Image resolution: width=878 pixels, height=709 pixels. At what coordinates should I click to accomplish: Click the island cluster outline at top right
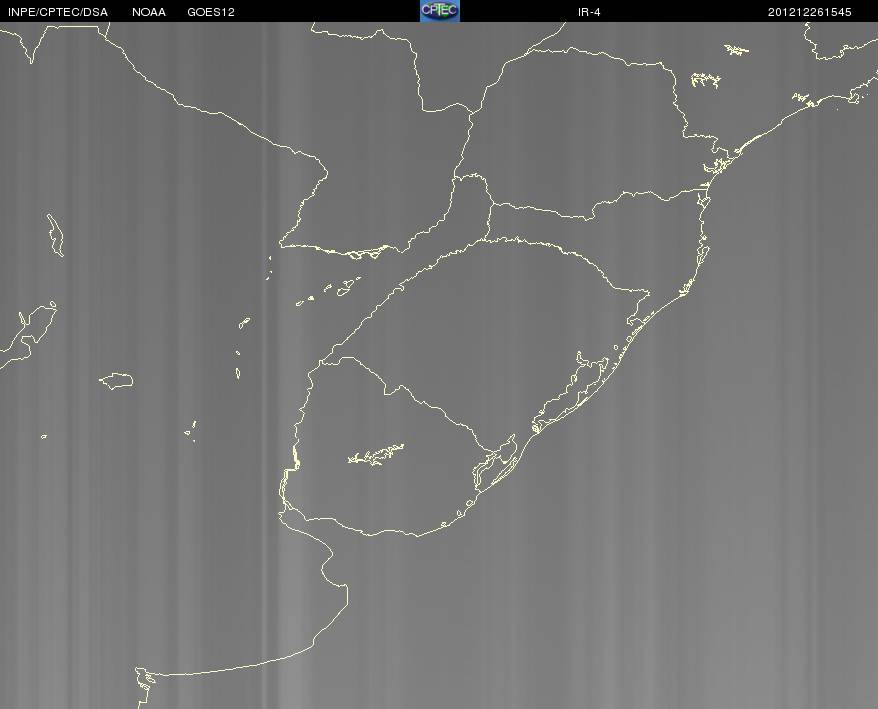tap(737, 50)
